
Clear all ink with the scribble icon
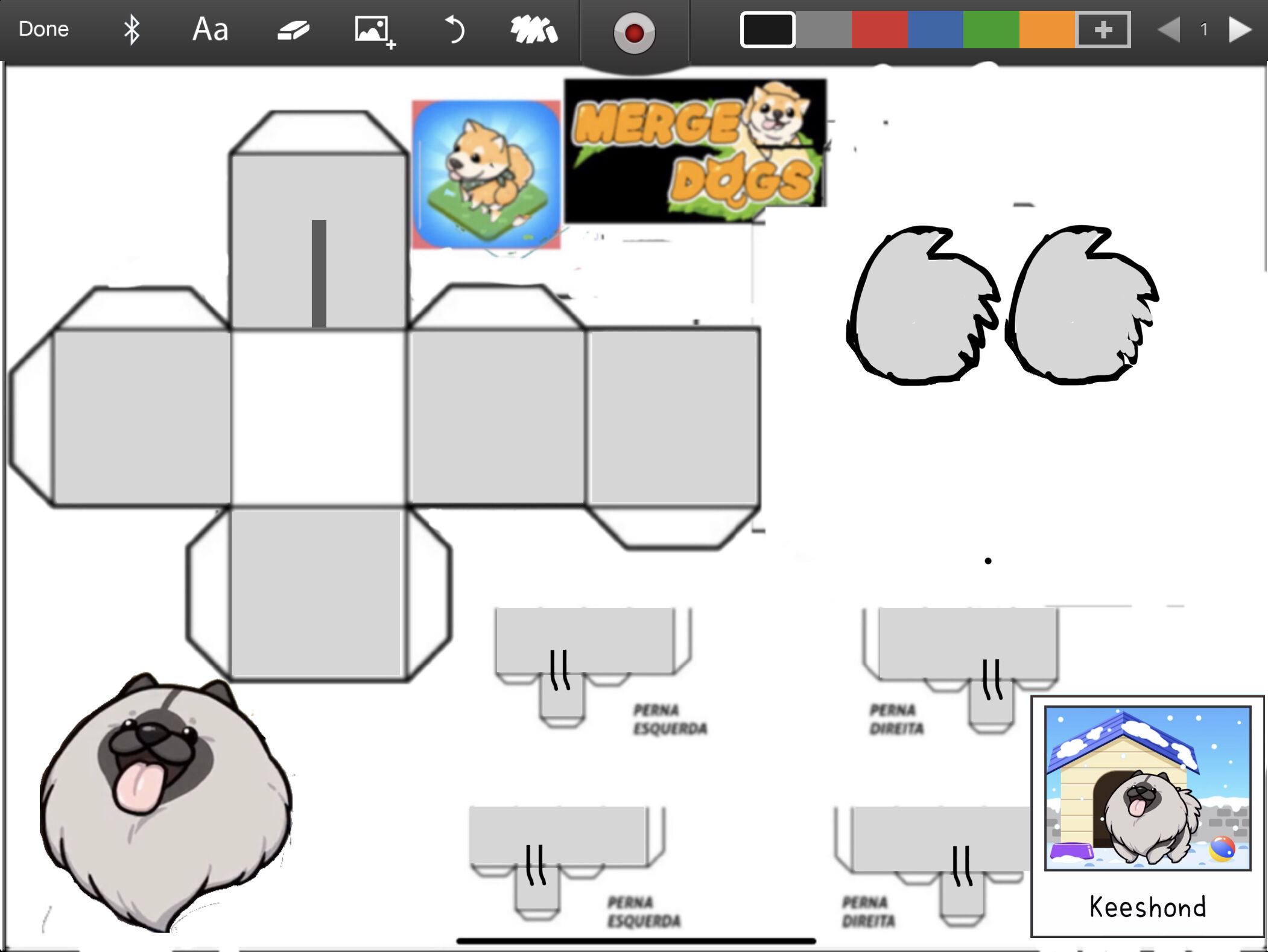pos(534,30)
